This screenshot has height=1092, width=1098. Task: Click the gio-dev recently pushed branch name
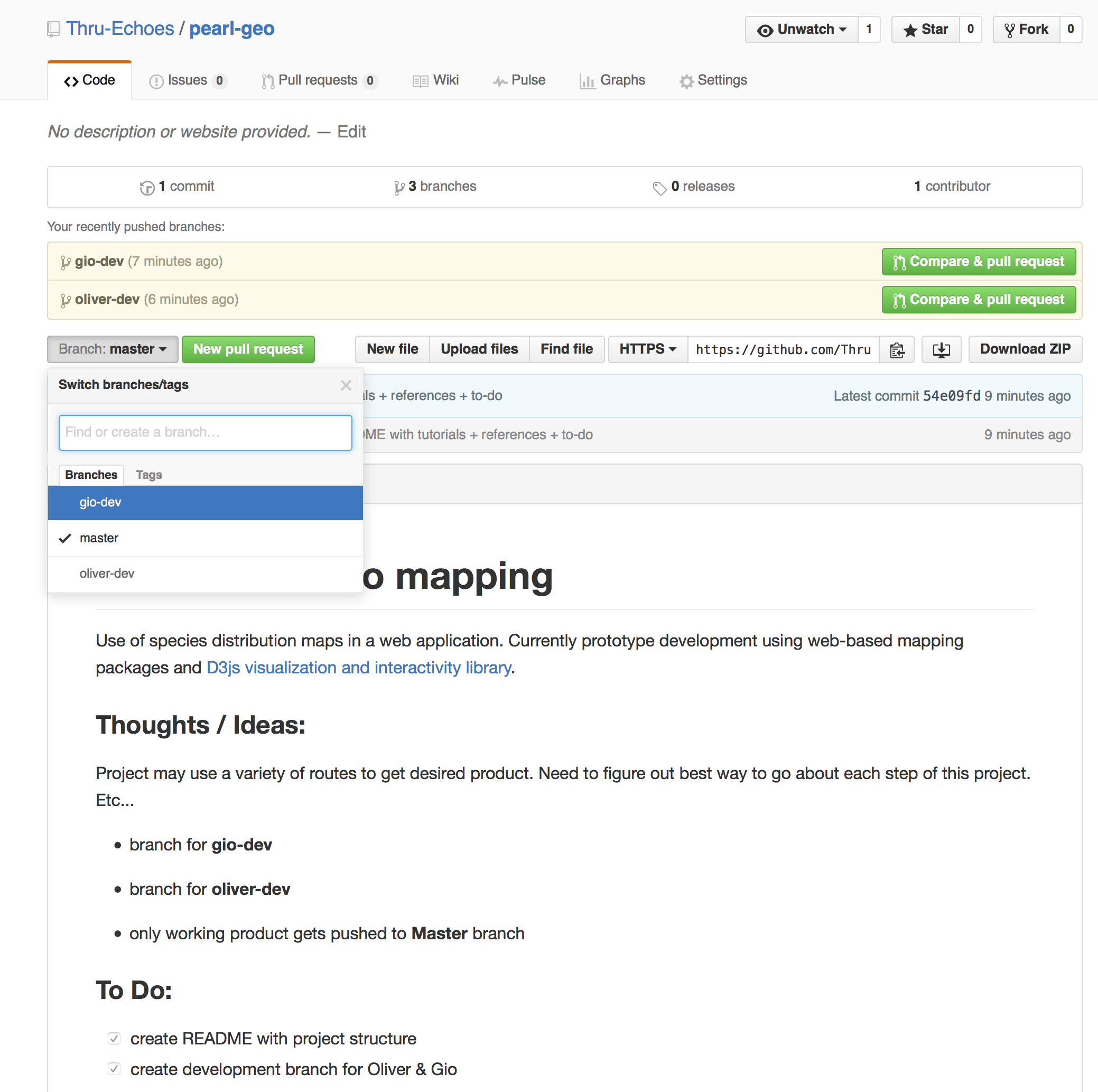pyautogui.click(x=99, y=262)
